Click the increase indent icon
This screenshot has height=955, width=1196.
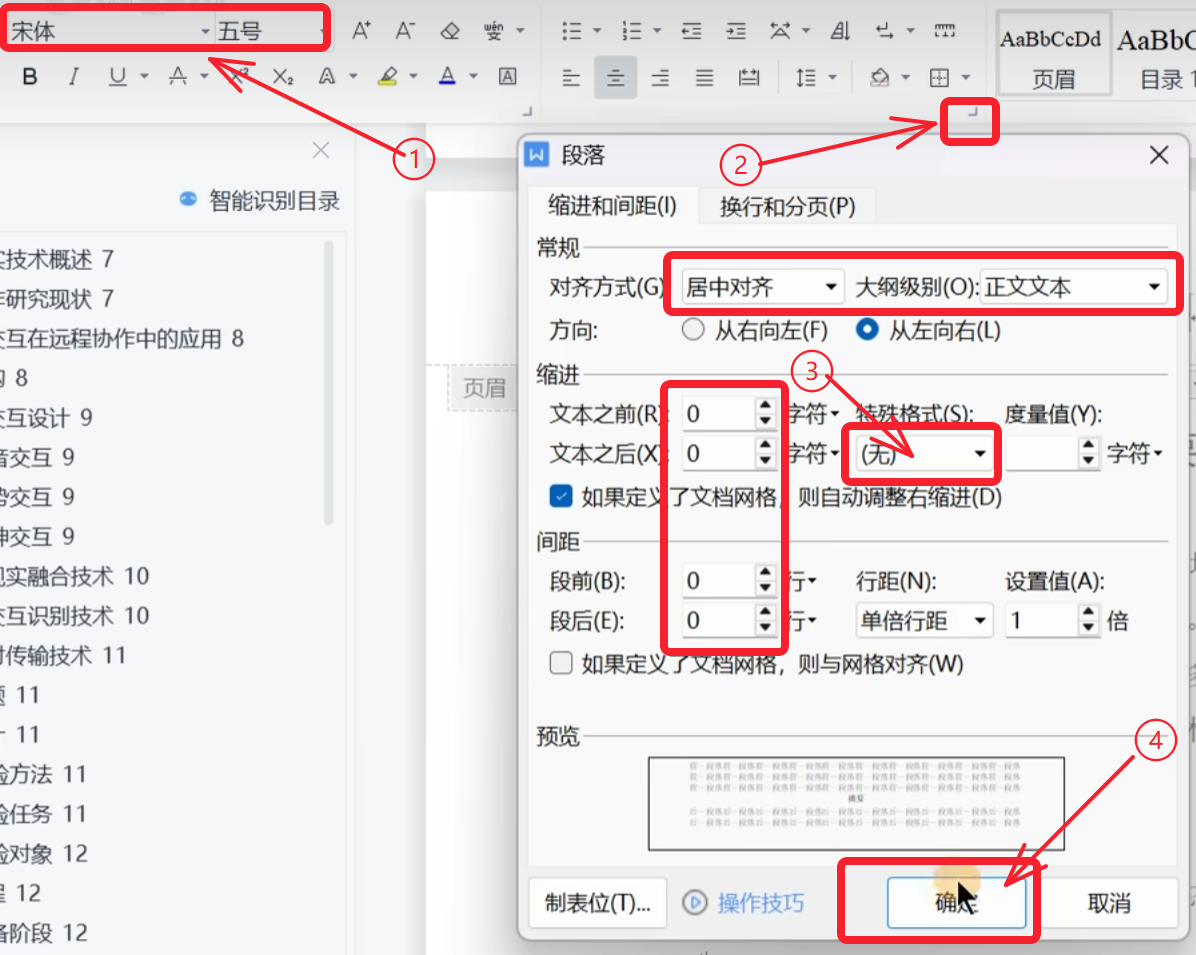[736, 31]
